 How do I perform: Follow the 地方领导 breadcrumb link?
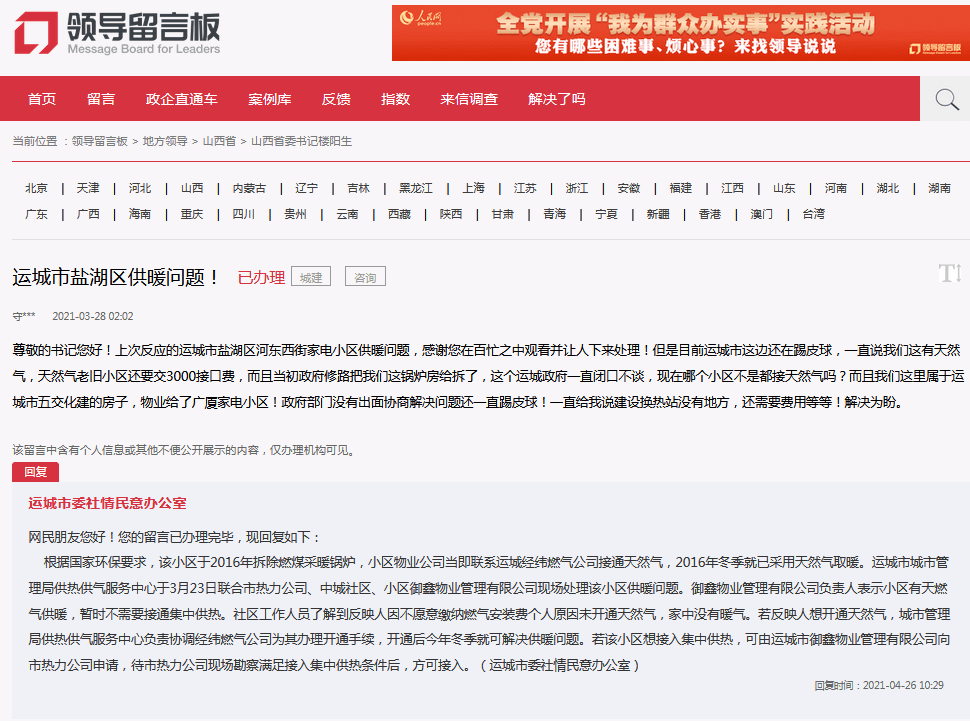point(165,141)
